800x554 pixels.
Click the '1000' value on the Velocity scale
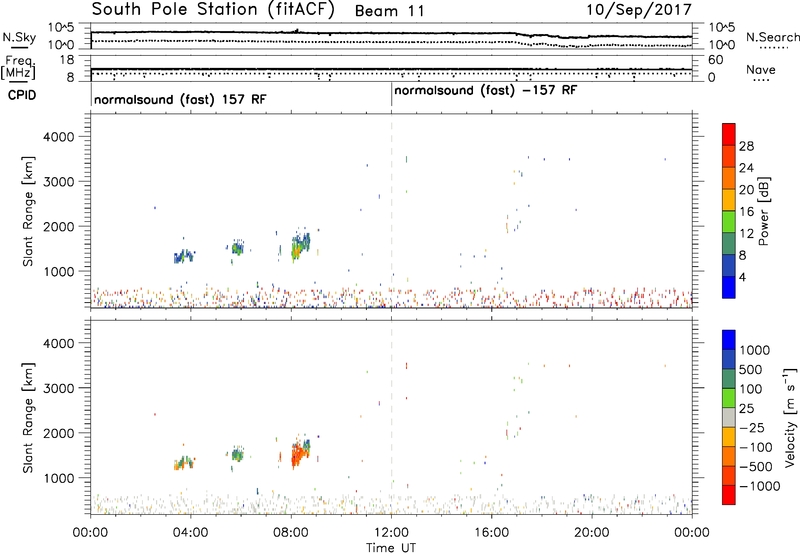755,350
